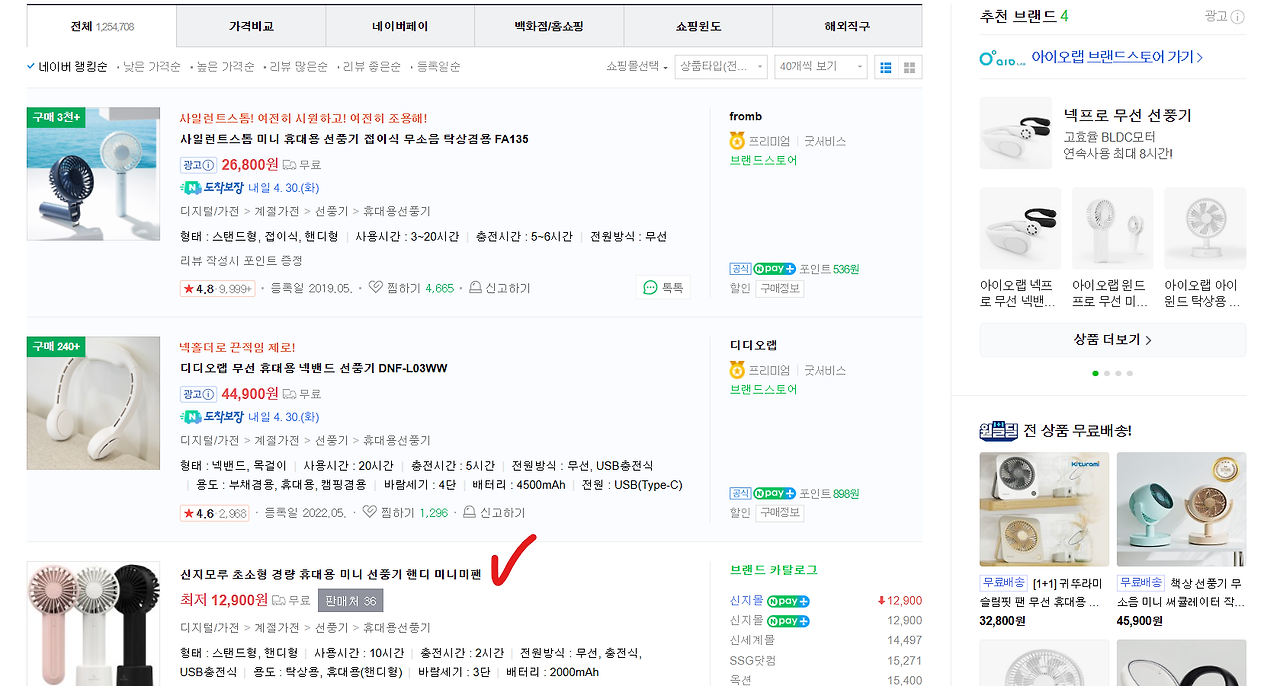Sort by 리뷰 좋은순
The width and height of the screenshot is (1280, 686).
(371, 67)
